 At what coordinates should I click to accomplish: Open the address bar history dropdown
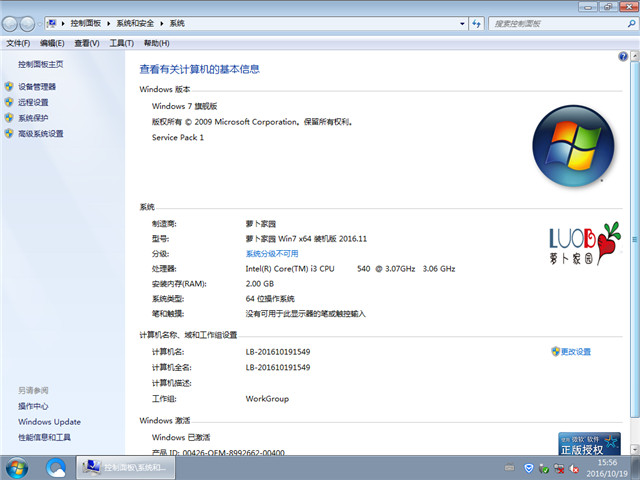[x=462, y=24]
